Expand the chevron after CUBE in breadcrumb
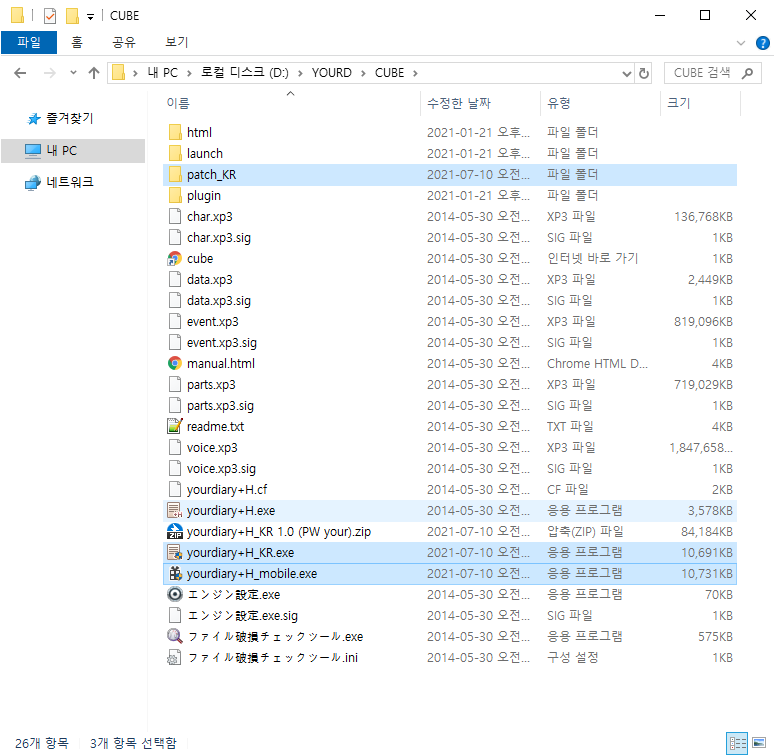This screenshot has height=756, width=775. point(415,73)
